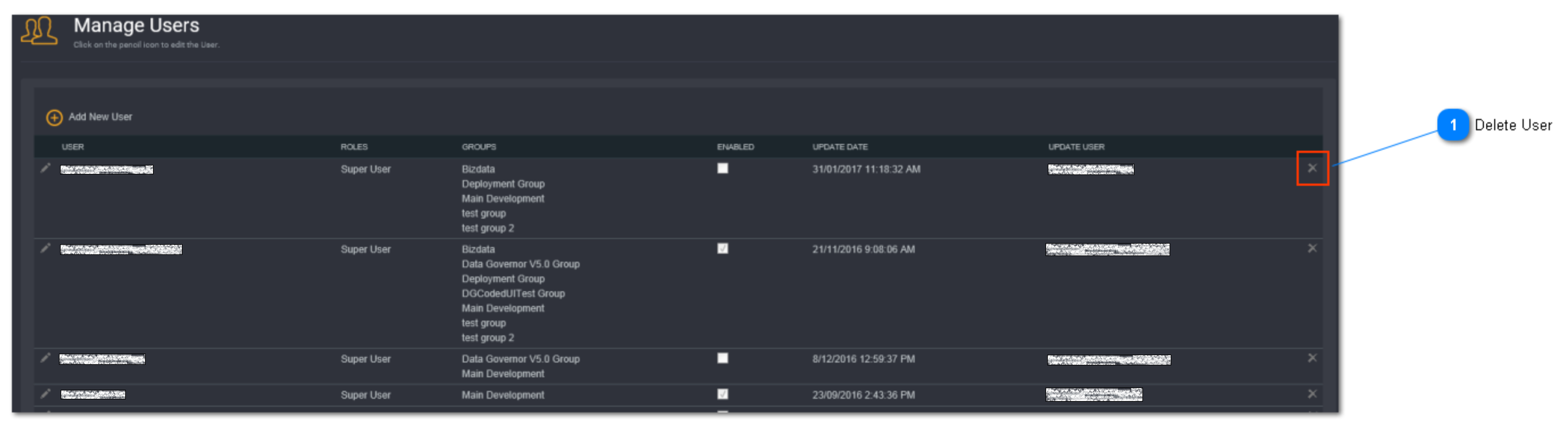Click the ROLES column header
The image size is (1568, 426).
[x=354, y=147]
